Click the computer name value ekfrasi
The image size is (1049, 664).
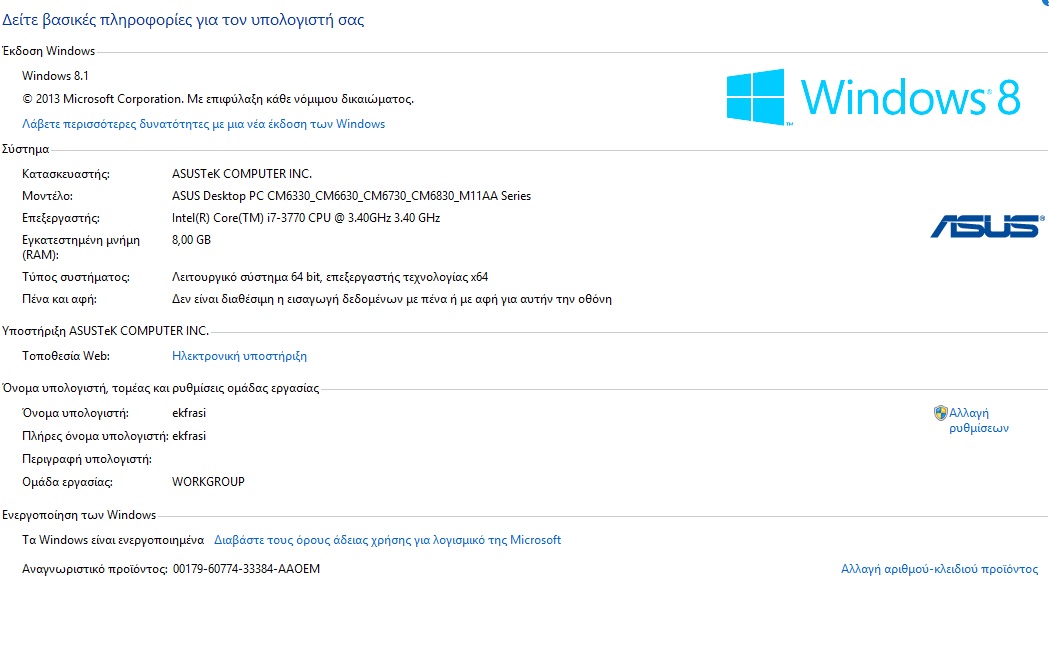(189, 413)
